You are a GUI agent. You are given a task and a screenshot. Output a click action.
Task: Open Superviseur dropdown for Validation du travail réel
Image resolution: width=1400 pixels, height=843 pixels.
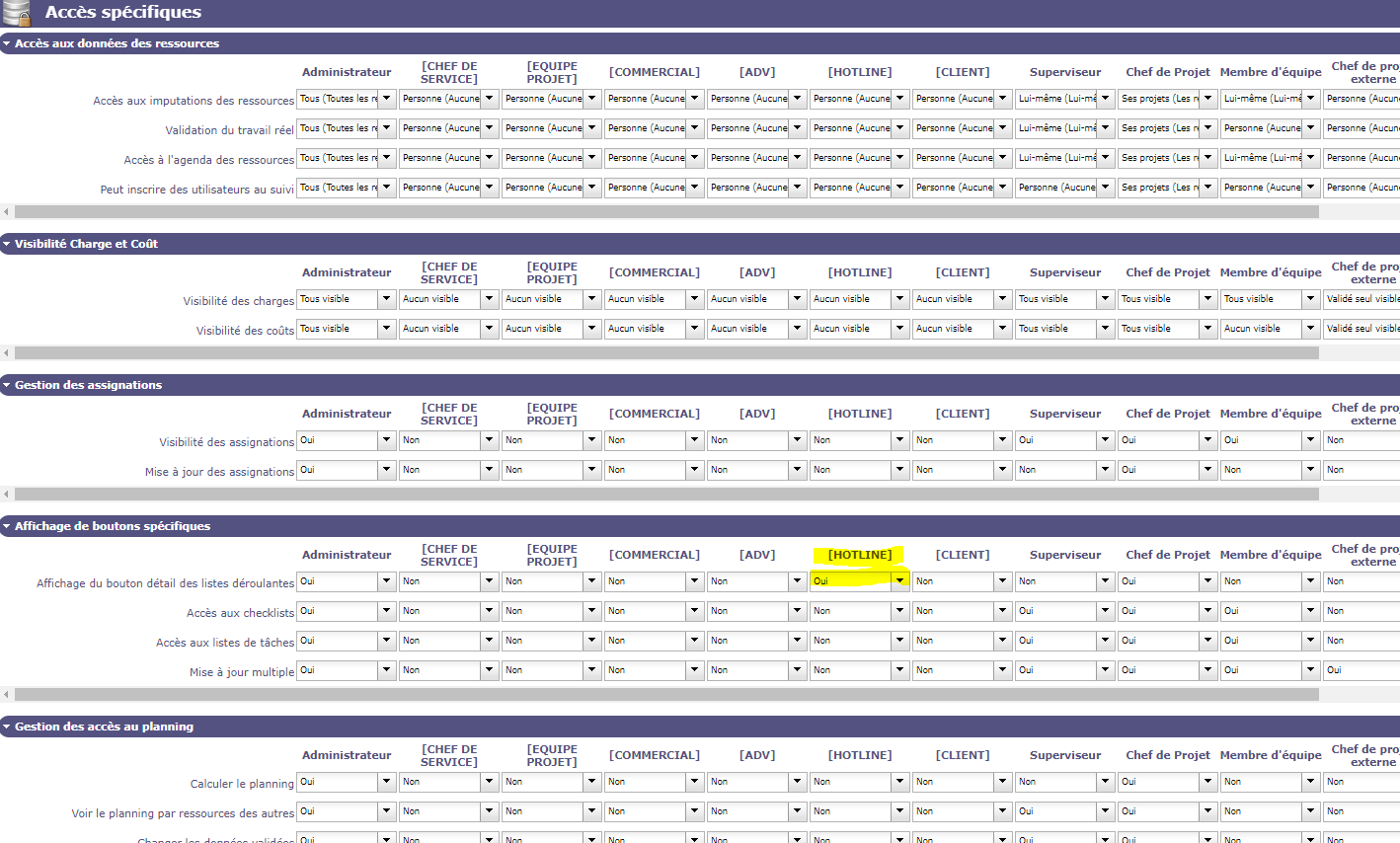[1105, 128]
